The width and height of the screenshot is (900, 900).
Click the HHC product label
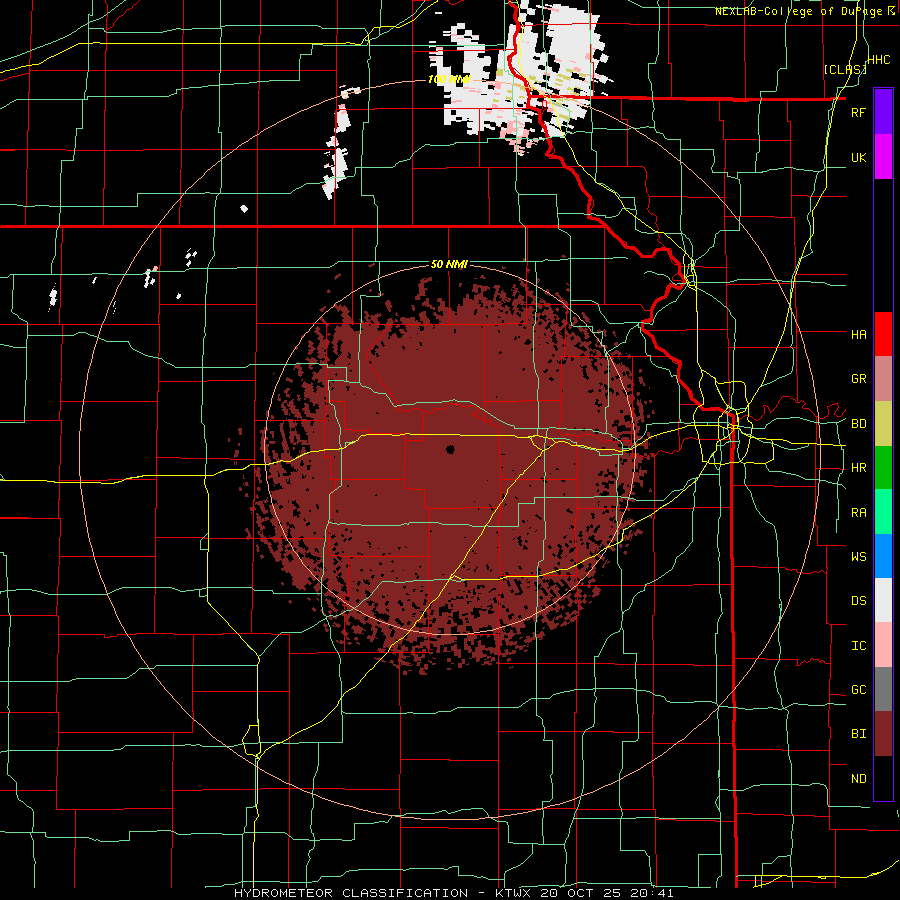878,60
